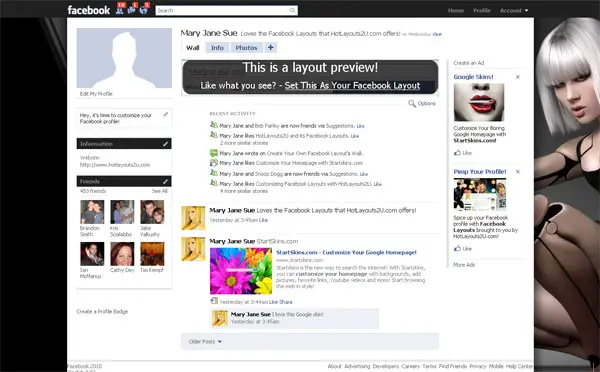
Task: Open the Account dropdown menu
Action: point(514,11)
